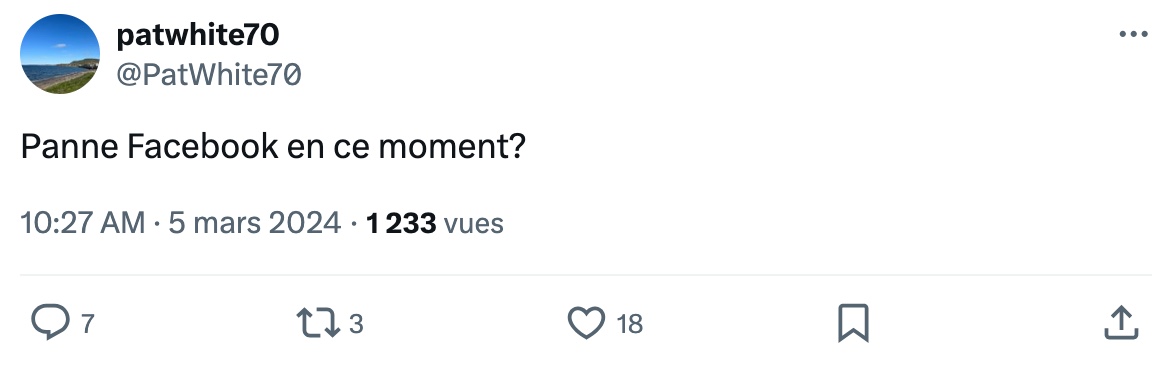Show the 7 replies count
Viewport: 1164px width, 368px height.
click(x=88, y=324)
